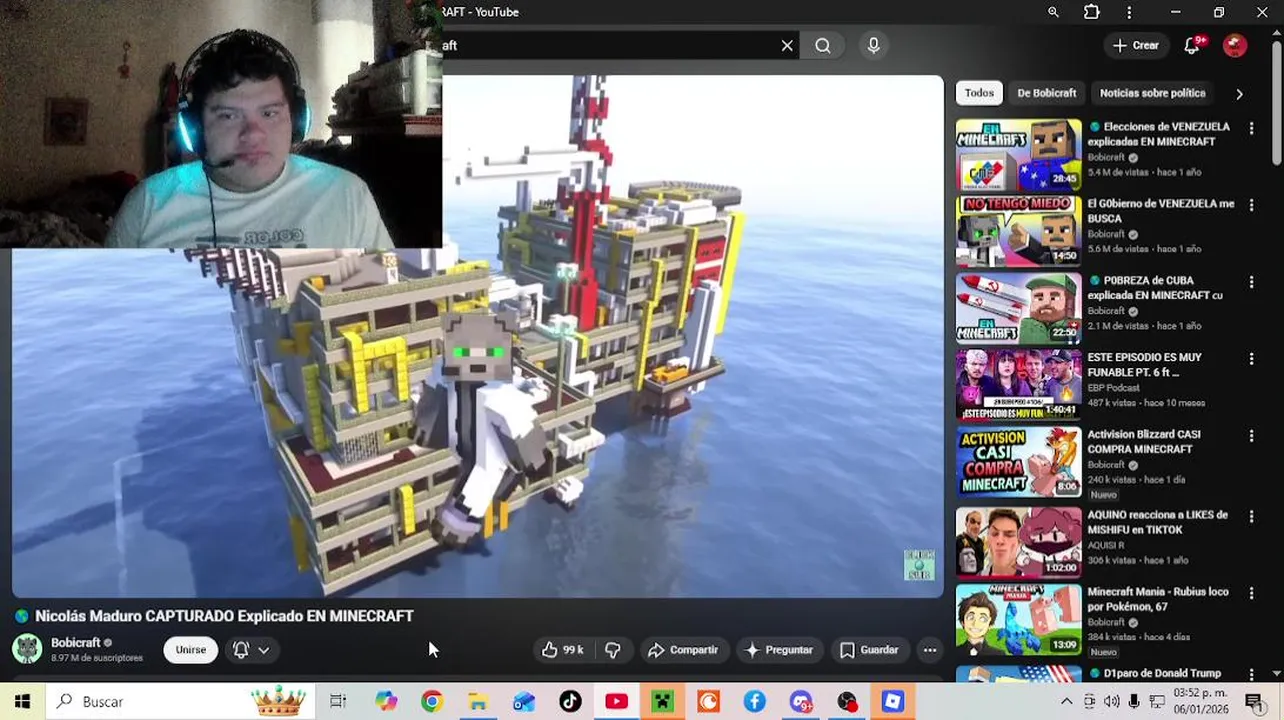Screen dimensions: 1284x720
Task: Open options for Elecciones de VENEZUELA video
Action: tap(1251, 128)
